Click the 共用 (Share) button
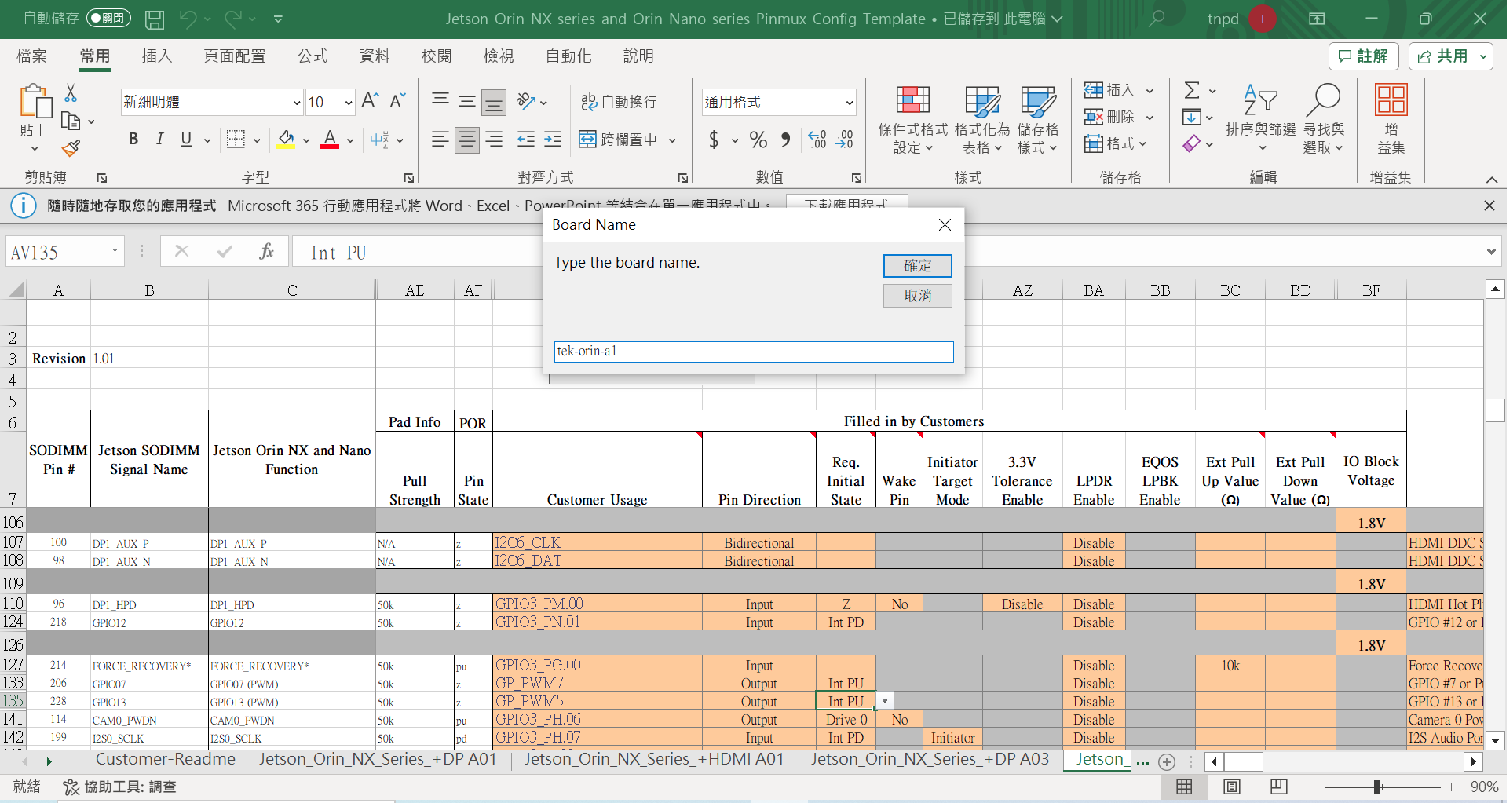Viewport: 1507px width, 803px height. pos(1451,56)
